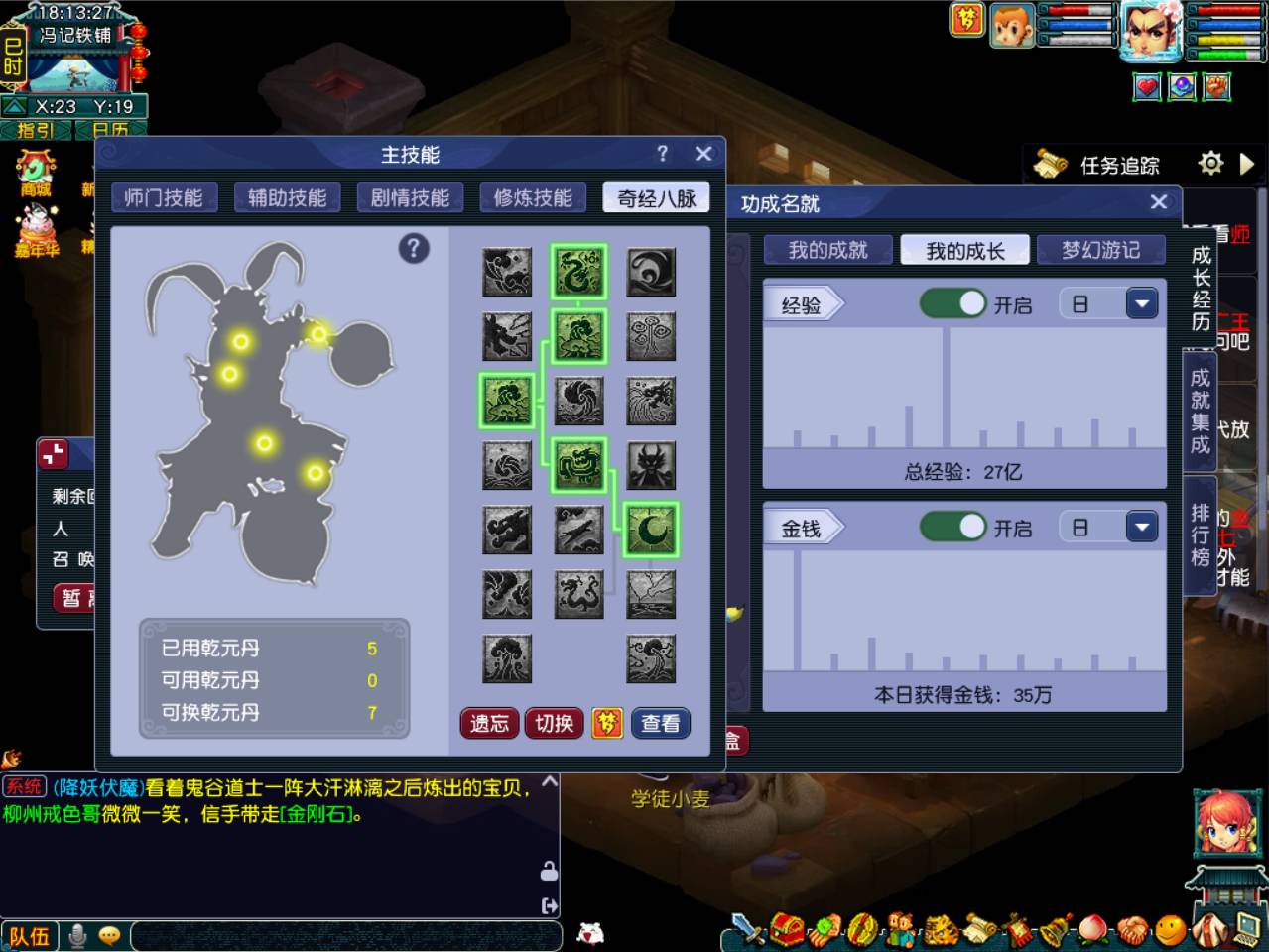
Task: Open the meridian figure help question mark
Action: 414,248
